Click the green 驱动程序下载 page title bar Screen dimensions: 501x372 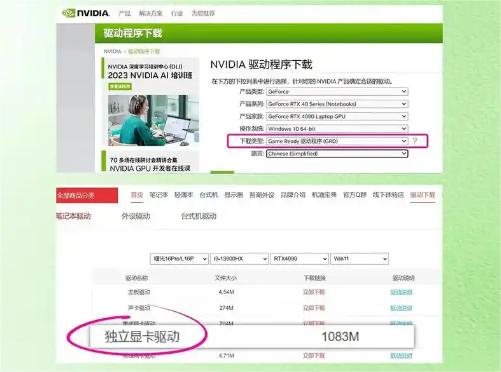(269, 33)
